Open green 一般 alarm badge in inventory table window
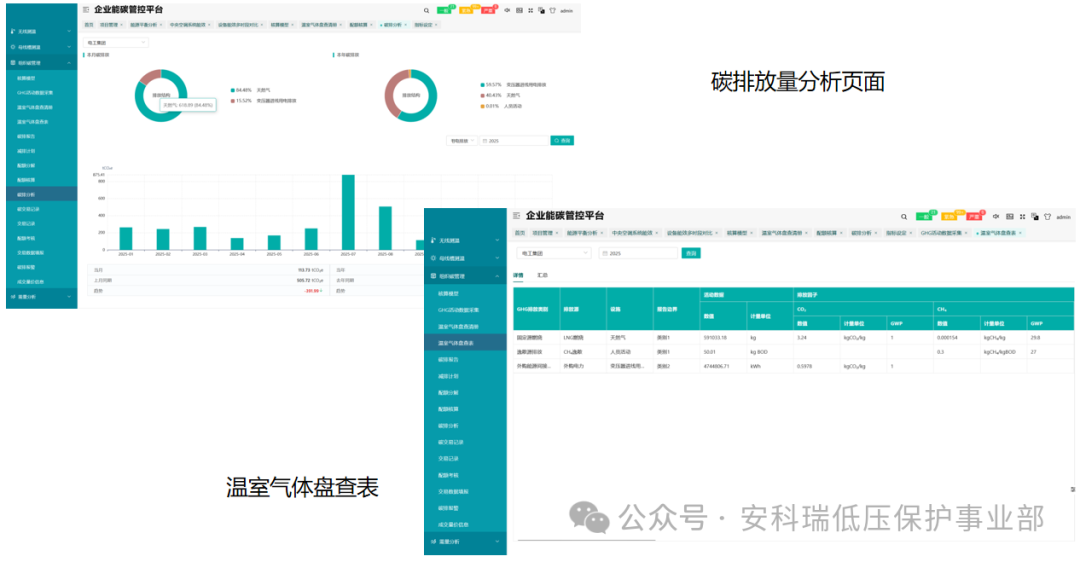The width and height of the screenshot is (1080, 562). point(926,216)
